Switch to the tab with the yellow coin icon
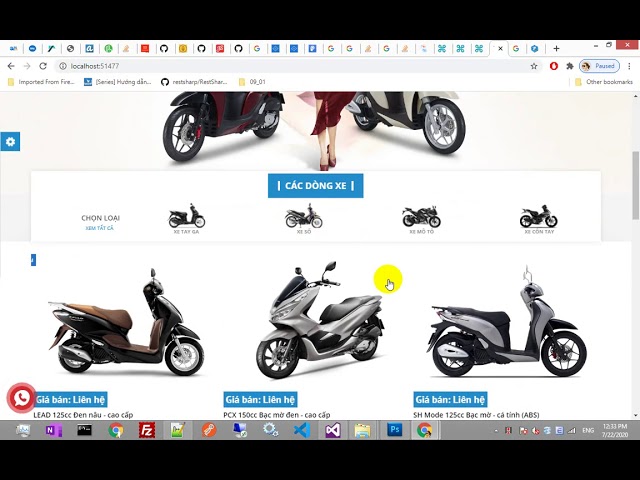 (183, 49)
